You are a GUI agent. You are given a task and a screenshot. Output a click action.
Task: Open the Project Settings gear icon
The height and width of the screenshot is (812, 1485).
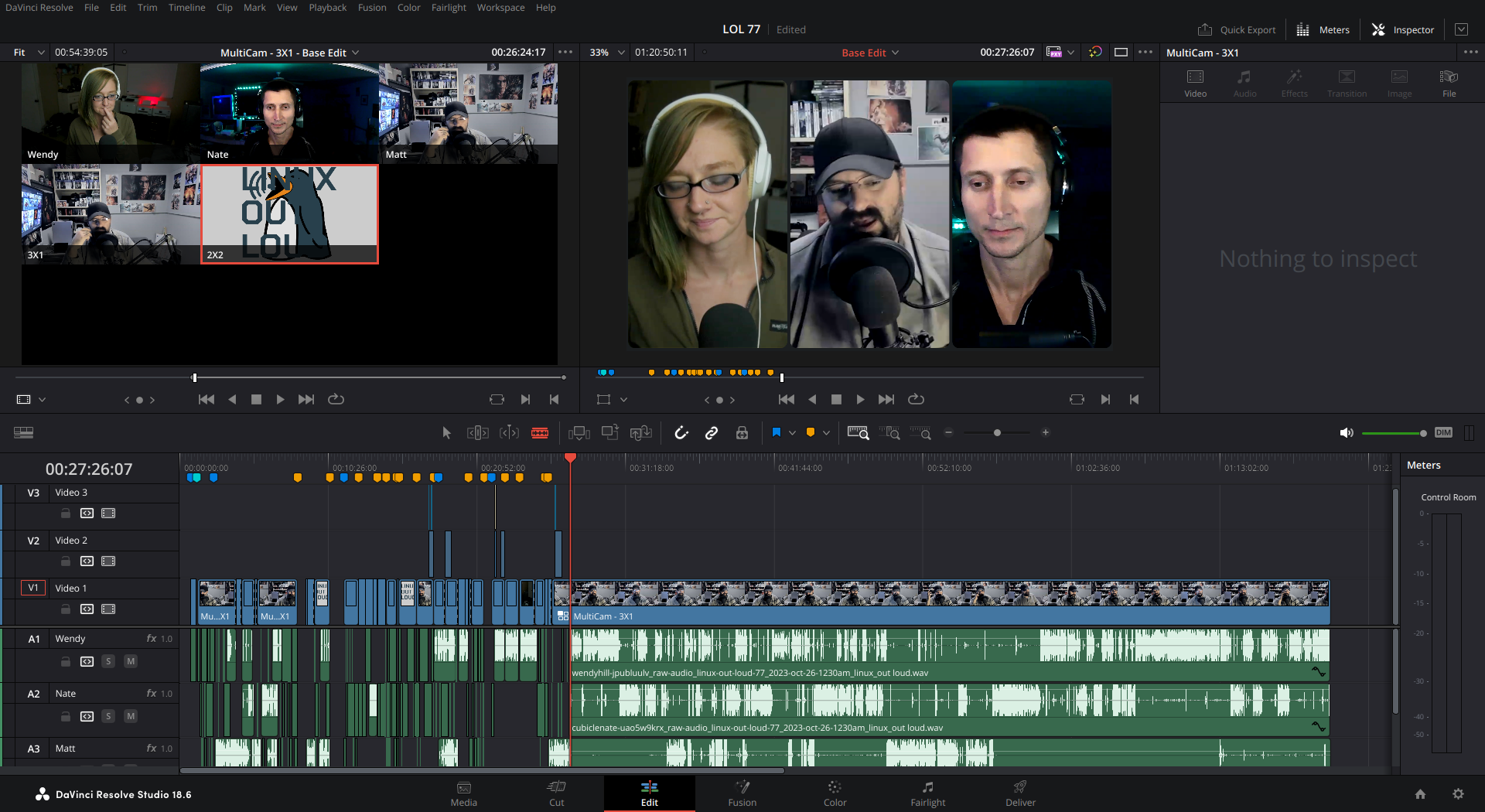point(1458,794)
